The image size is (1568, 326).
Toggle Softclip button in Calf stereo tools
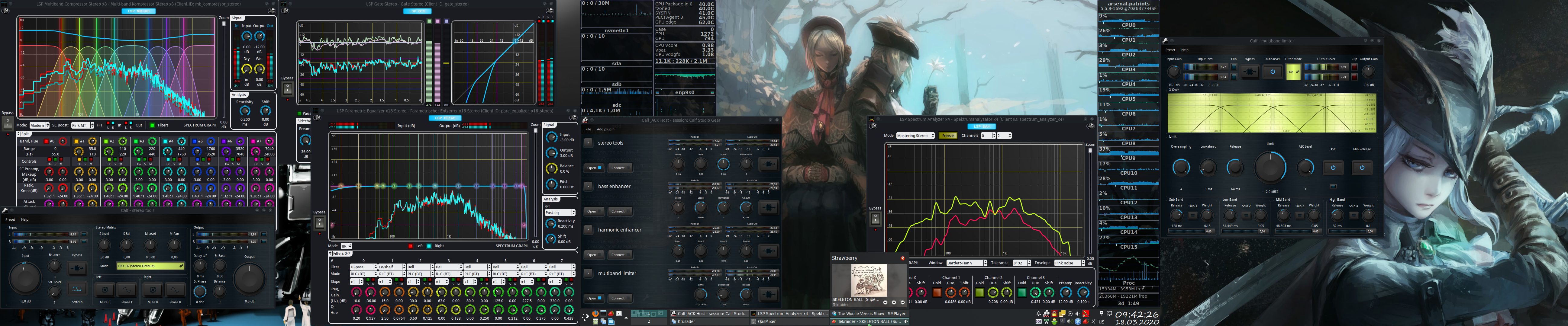click(77, 288)
